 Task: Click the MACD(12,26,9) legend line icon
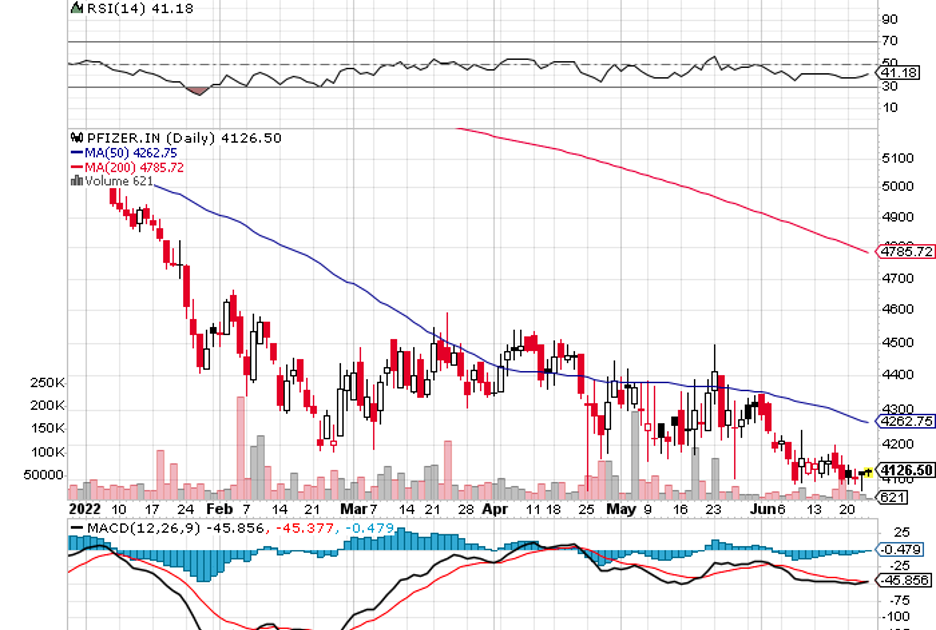[77, 527]
